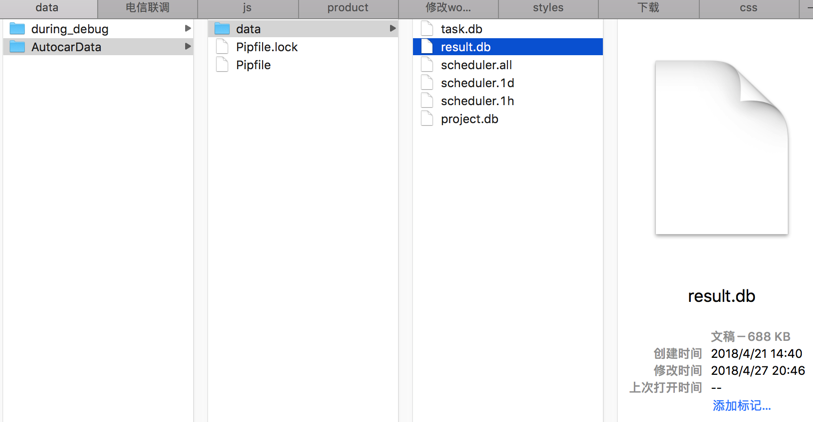This screenshot has width=813, height=422.
Task: Expand the AutocarData folder arrow
Action: coord(187,47)
